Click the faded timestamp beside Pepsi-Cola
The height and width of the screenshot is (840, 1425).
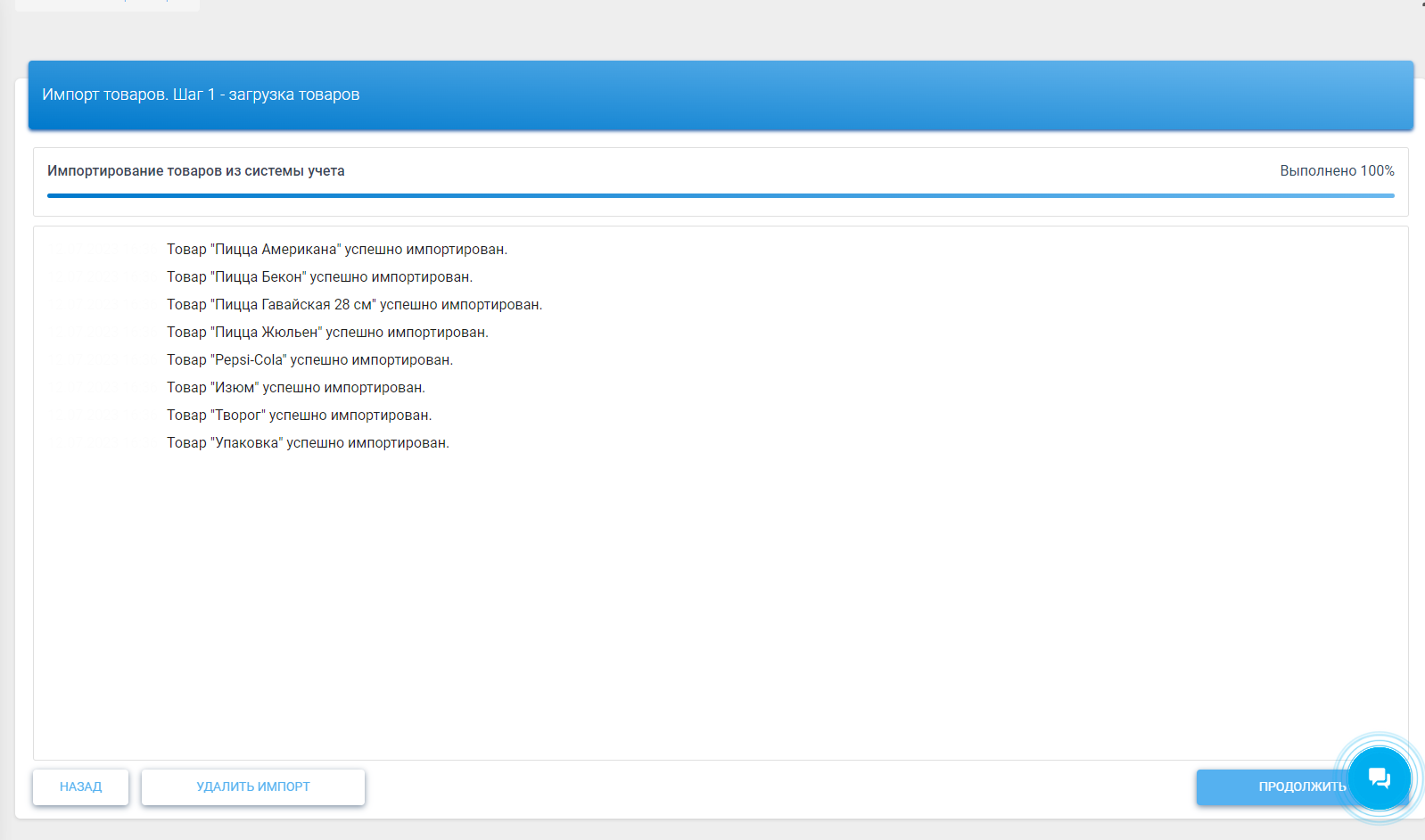103,360
